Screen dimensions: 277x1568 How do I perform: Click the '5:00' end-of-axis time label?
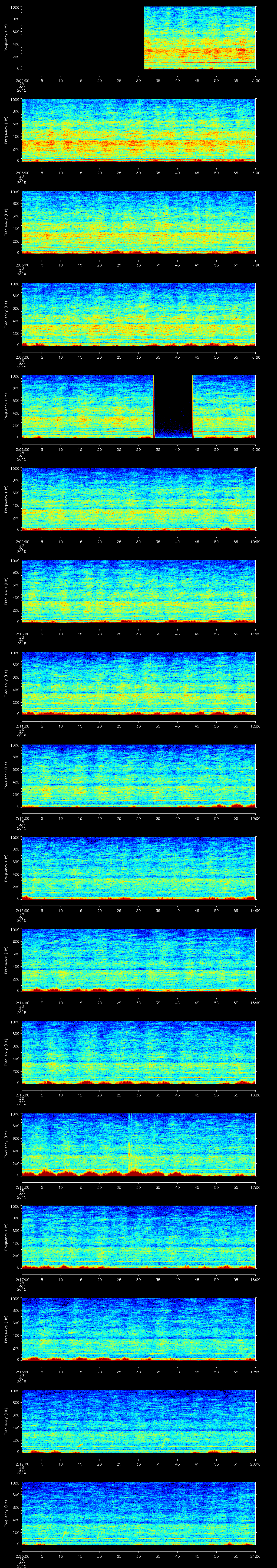point(256,80)
